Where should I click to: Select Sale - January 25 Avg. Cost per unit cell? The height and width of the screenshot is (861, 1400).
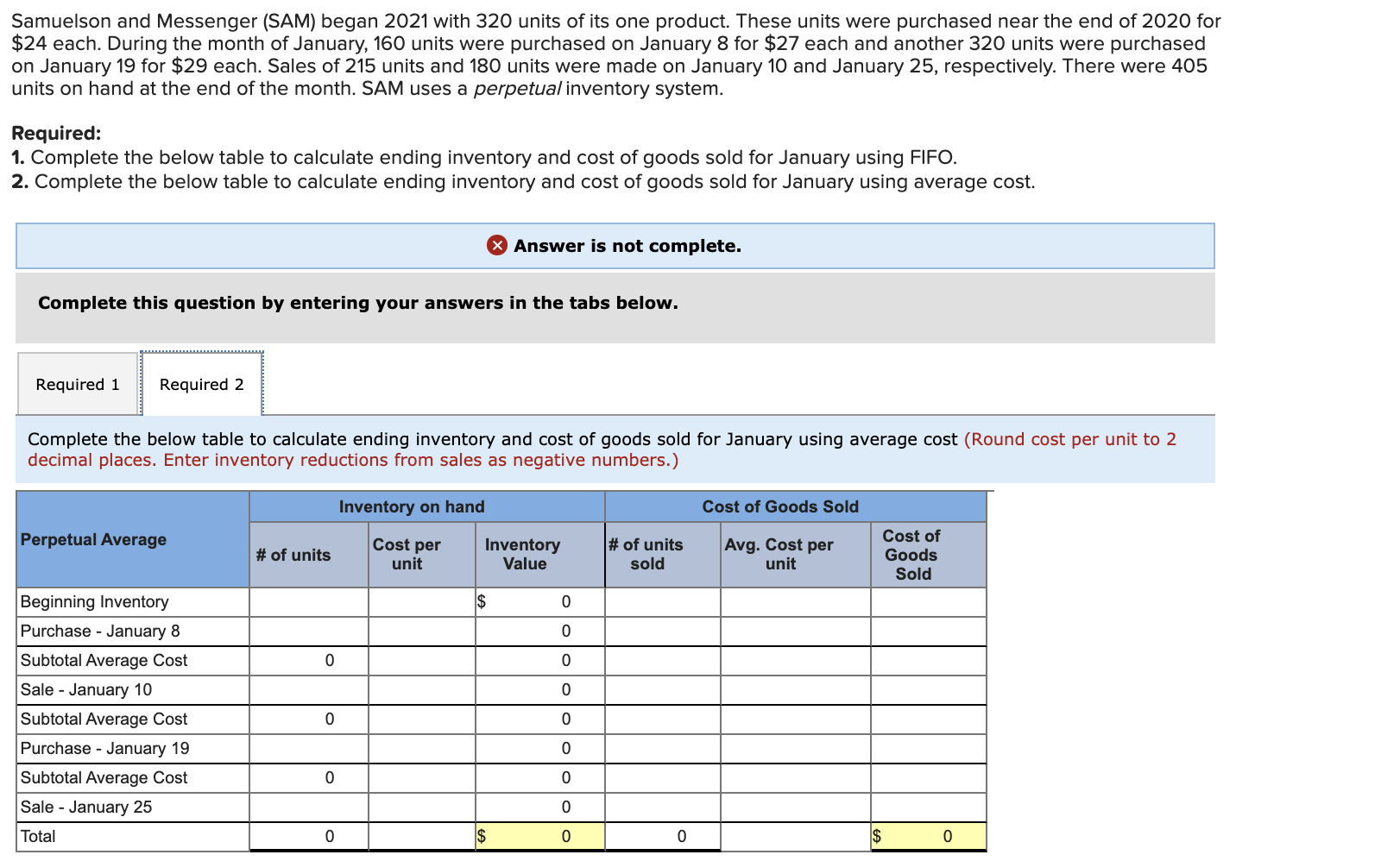tap(796, 808)
